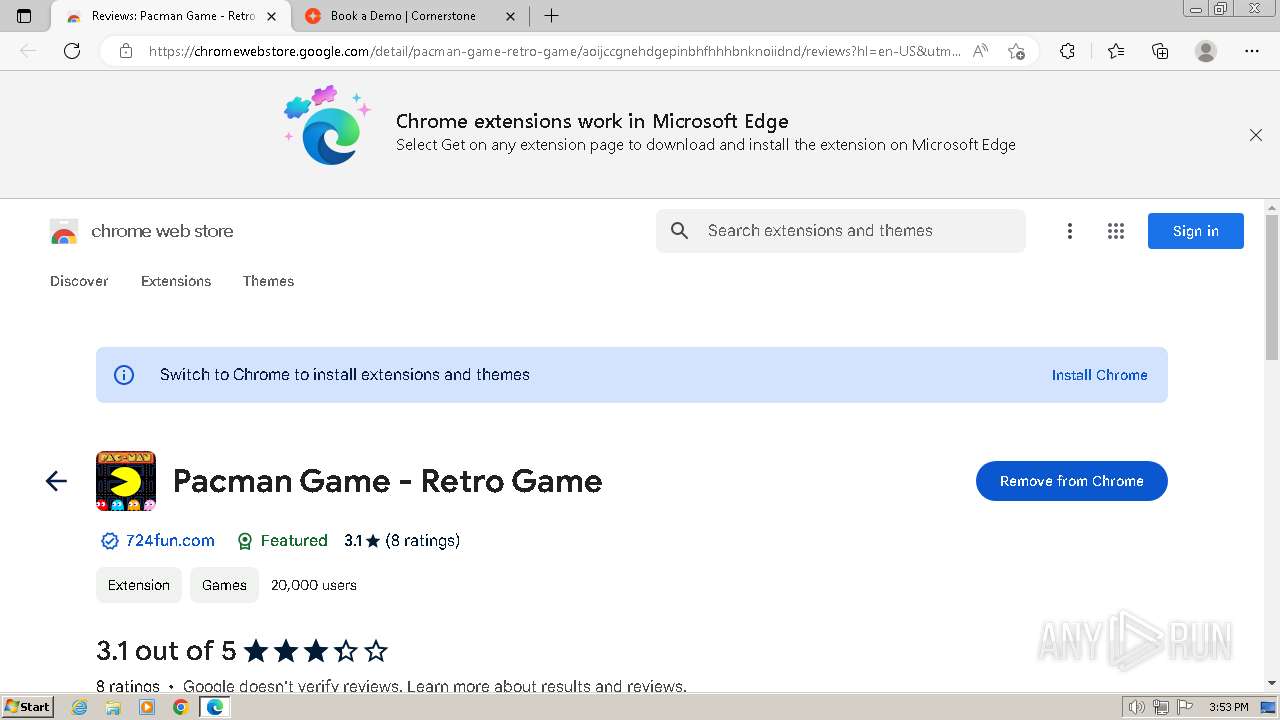Open the web store three-dot menu
The height and width of the screenshot is (720, 1280).
click(x=1070, y=231)
